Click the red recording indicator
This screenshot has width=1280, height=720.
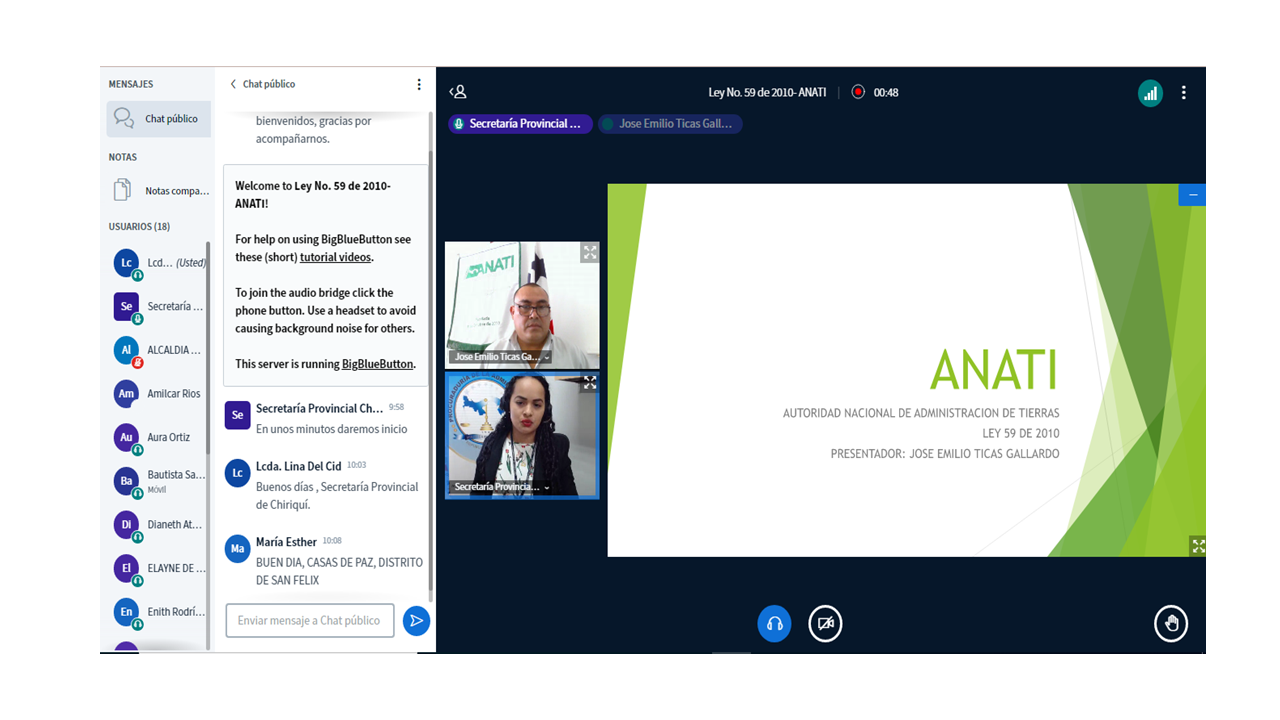(858, 92)
